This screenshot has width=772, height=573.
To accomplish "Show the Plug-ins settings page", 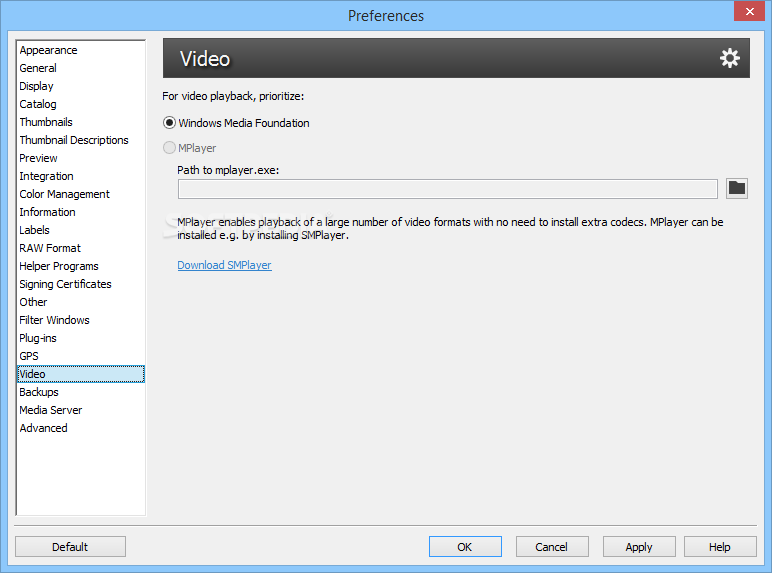I will click(81, 338).
